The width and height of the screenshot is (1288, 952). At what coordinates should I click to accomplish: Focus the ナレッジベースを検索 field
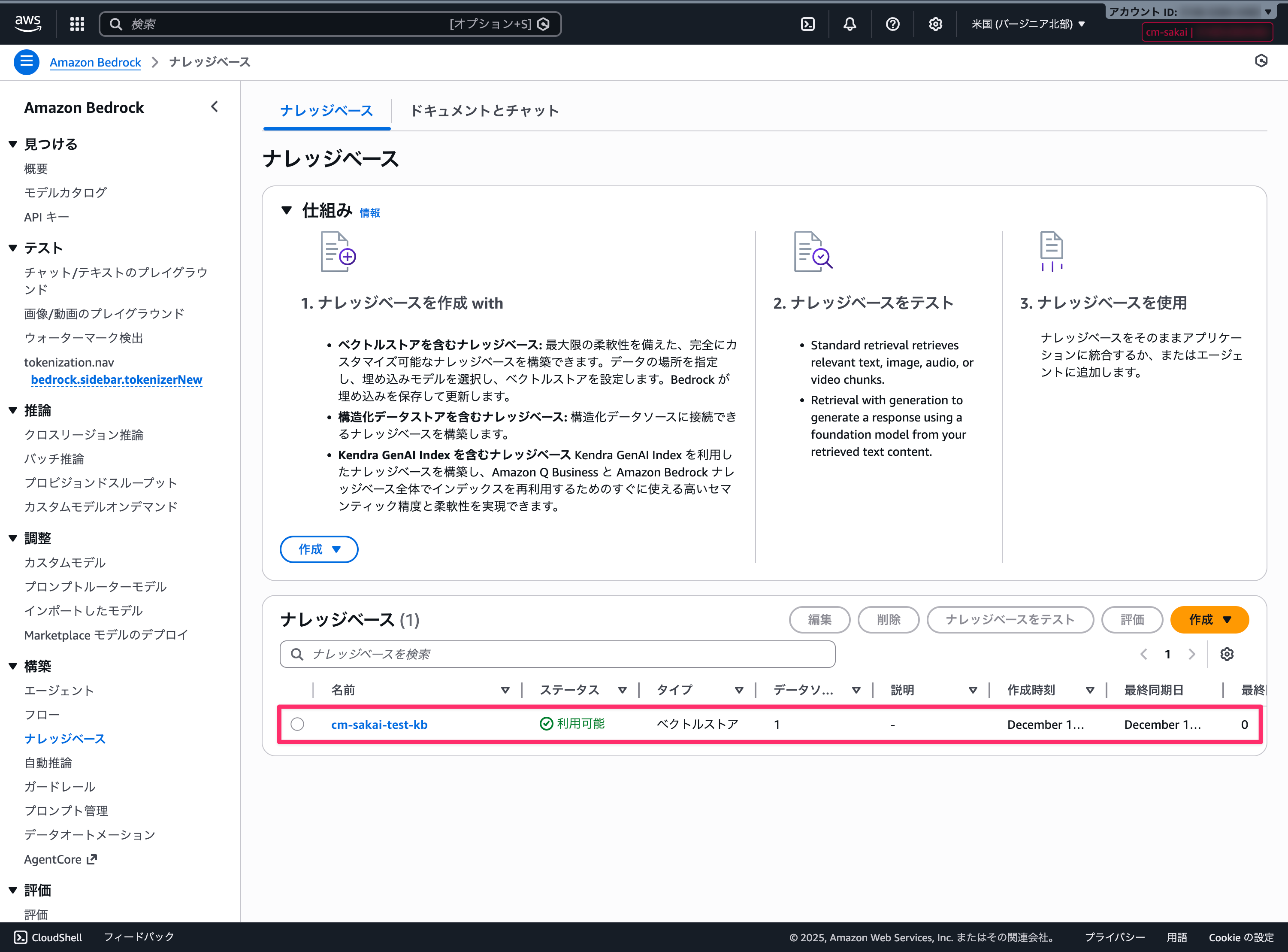(557, 654)
